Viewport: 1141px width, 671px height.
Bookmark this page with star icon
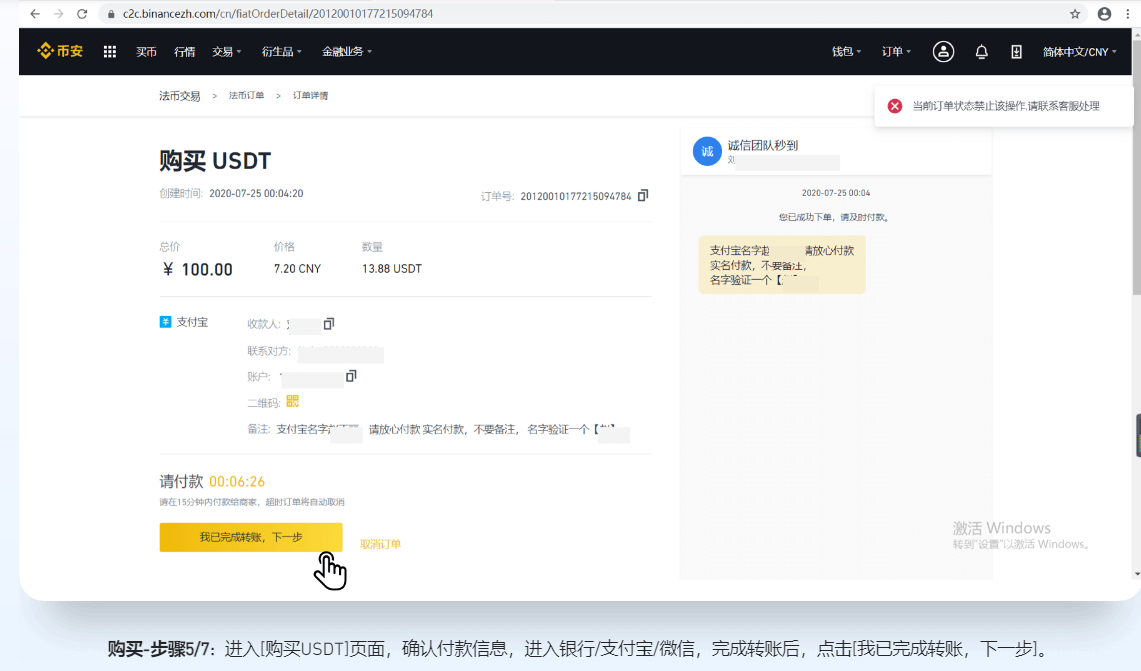click(x=1075, y=14)
